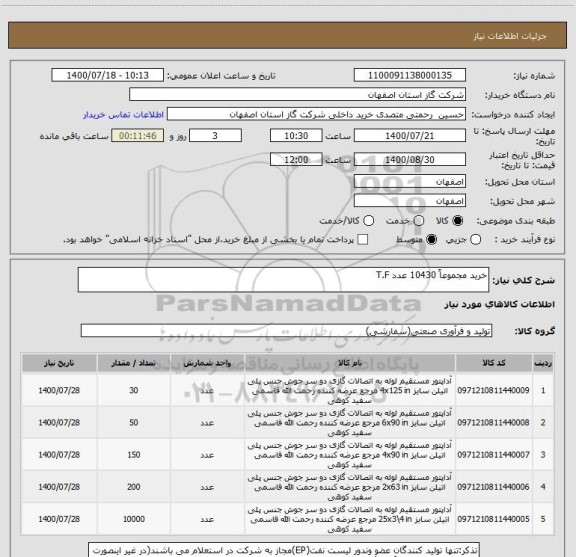Select the خدمت radio button
This screenshot has width=576, height=557.
coord(419,221)
